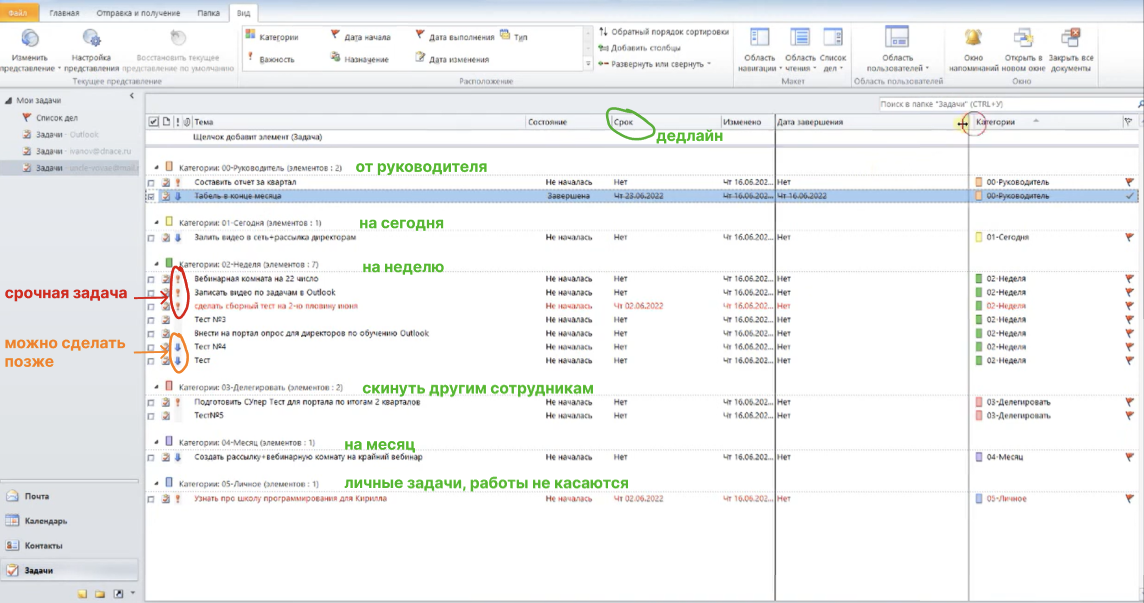The height and width of the screenshot is (603, 1144).
Task: Click Close All Items (Закрыть все документы)
Action: 1071,50
